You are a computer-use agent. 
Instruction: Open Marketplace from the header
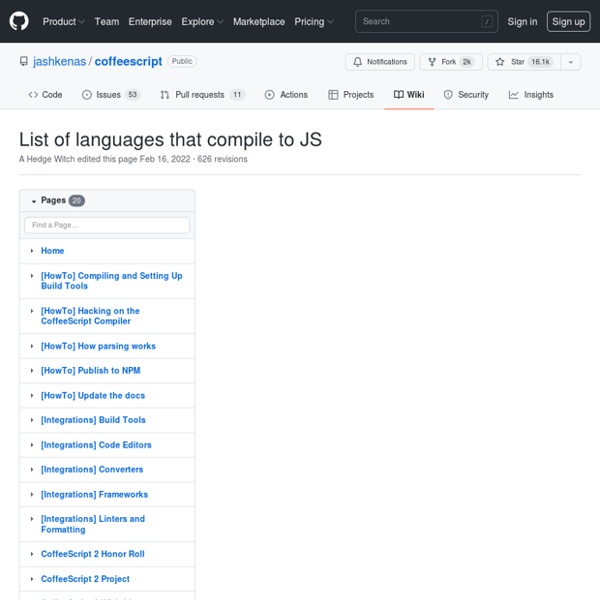[259, 21]
